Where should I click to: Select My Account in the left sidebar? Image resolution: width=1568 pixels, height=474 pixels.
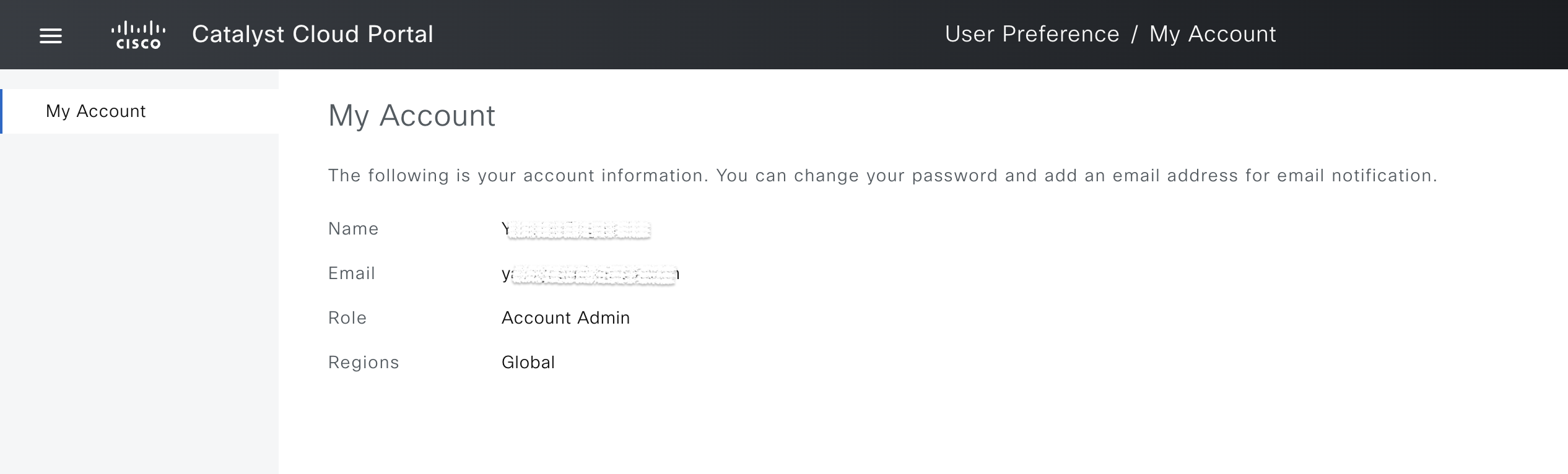tap(96, 111)
